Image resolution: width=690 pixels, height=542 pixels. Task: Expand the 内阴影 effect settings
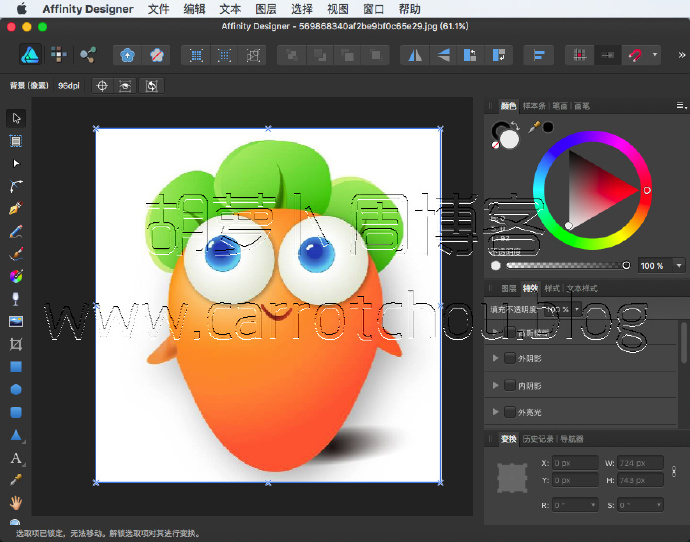point(495,385)
